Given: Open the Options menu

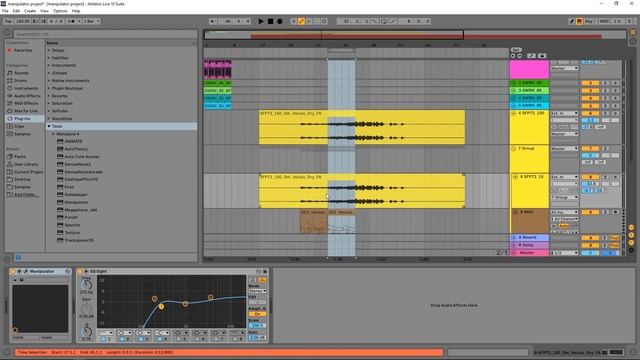Looking at the screenshot, I should pyautogui.click(x=60, y=11).
